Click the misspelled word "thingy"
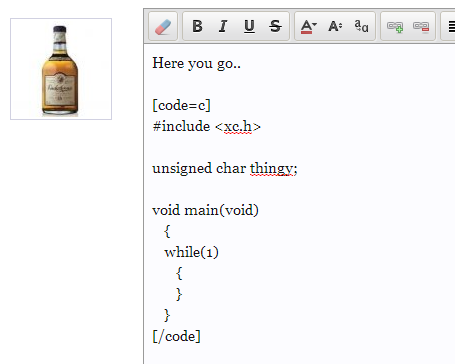 pyautogui.click(x=272, y=168)
